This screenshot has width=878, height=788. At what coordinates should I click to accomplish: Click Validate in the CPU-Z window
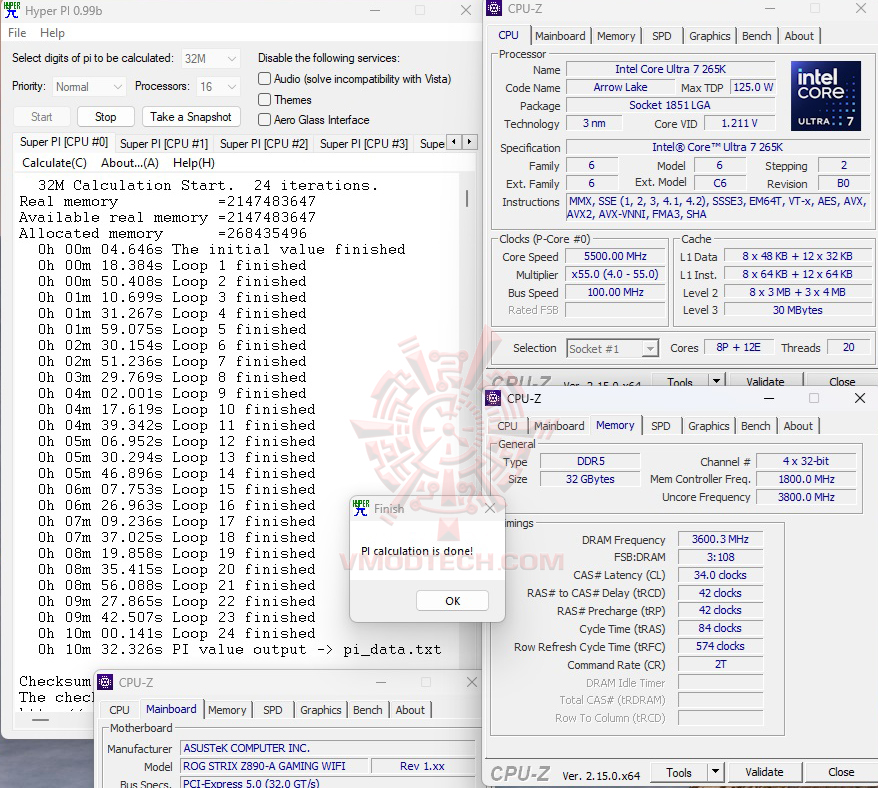(764, 772)
